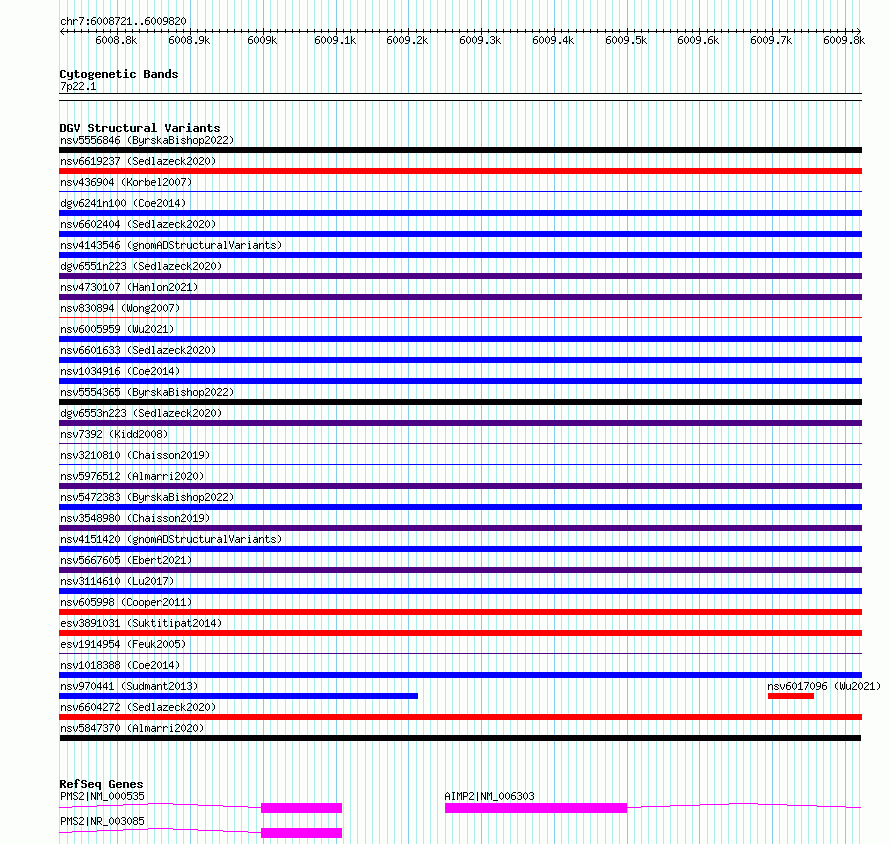
Task: Select nsv830894 (Wong2007) label
Action: pos(120,308)
